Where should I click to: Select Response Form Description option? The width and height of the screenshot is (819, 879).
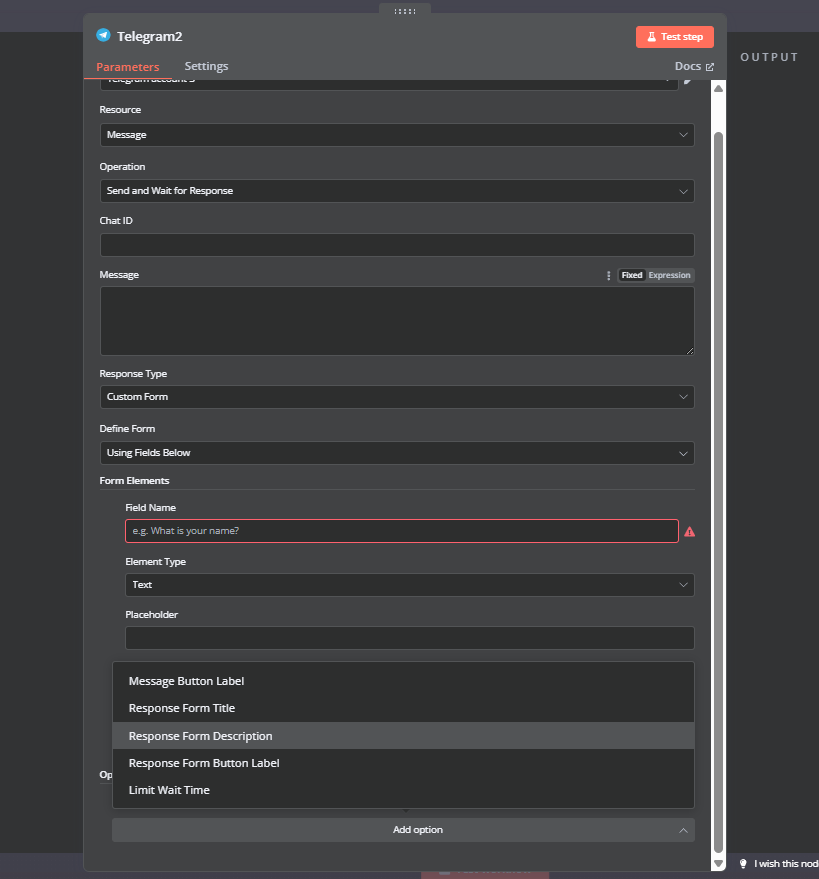[x=403, y=735]
